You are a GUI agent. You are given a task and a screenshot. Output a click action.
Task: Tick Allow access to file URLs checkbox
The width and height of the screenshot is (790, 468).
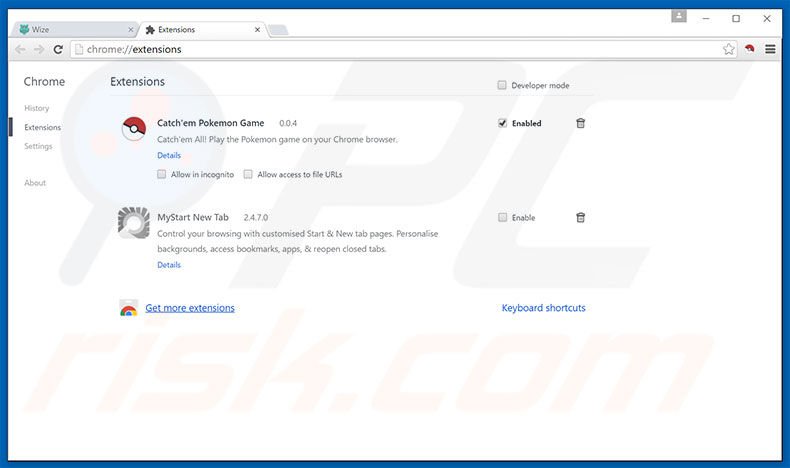[248, 174]
